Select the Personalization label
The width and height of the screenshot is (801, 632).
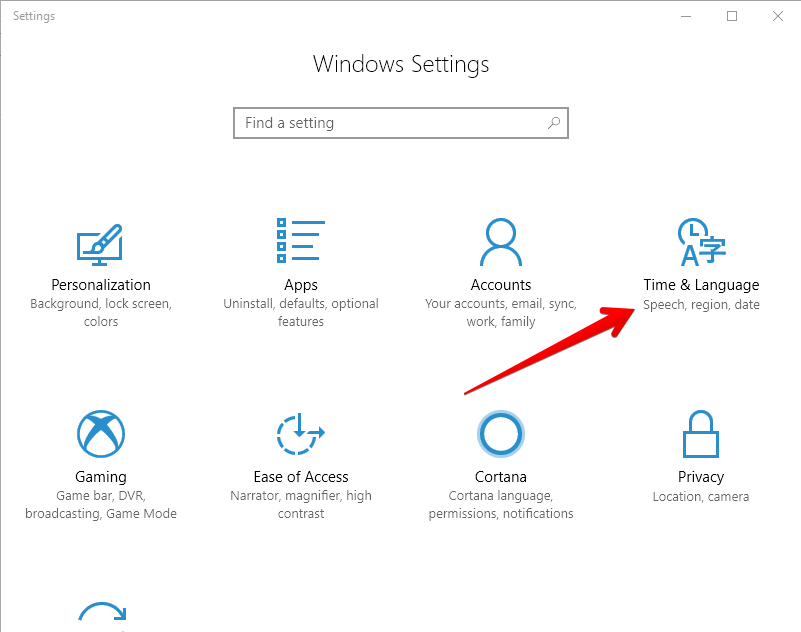101,285
